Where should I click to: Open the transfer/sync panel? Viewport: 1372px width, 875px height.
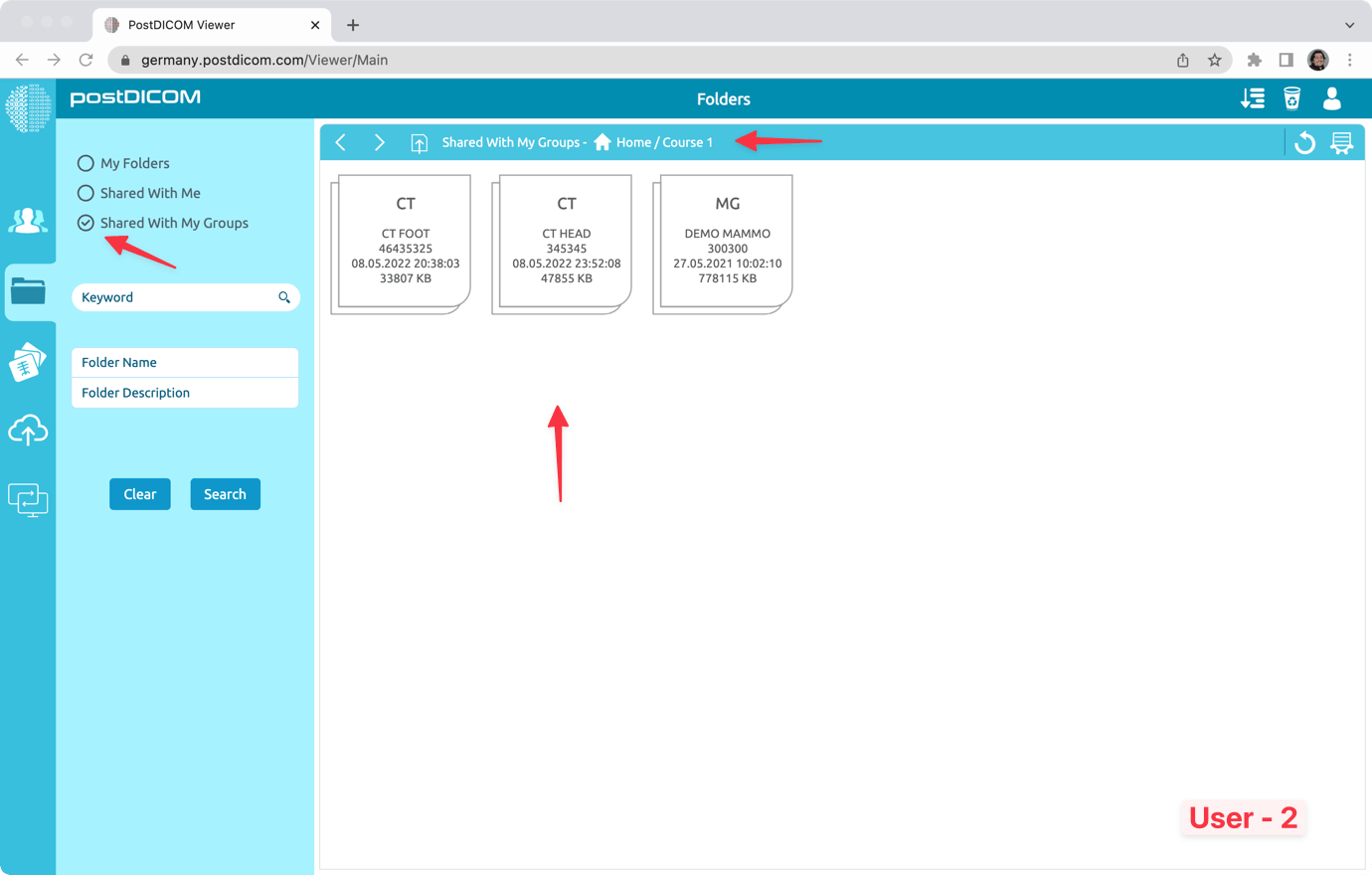coord(28,499)
